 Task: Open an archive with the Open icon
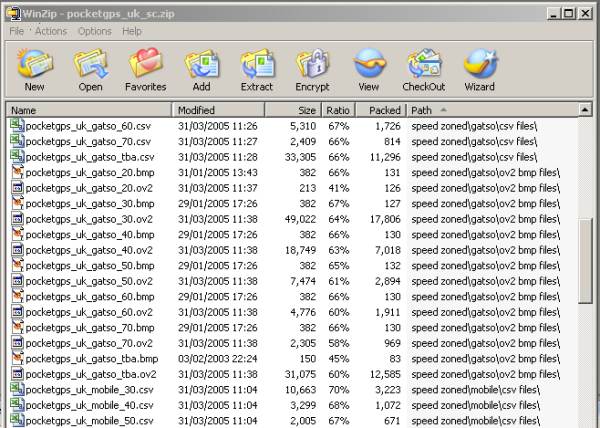click(x=90, y=64)
